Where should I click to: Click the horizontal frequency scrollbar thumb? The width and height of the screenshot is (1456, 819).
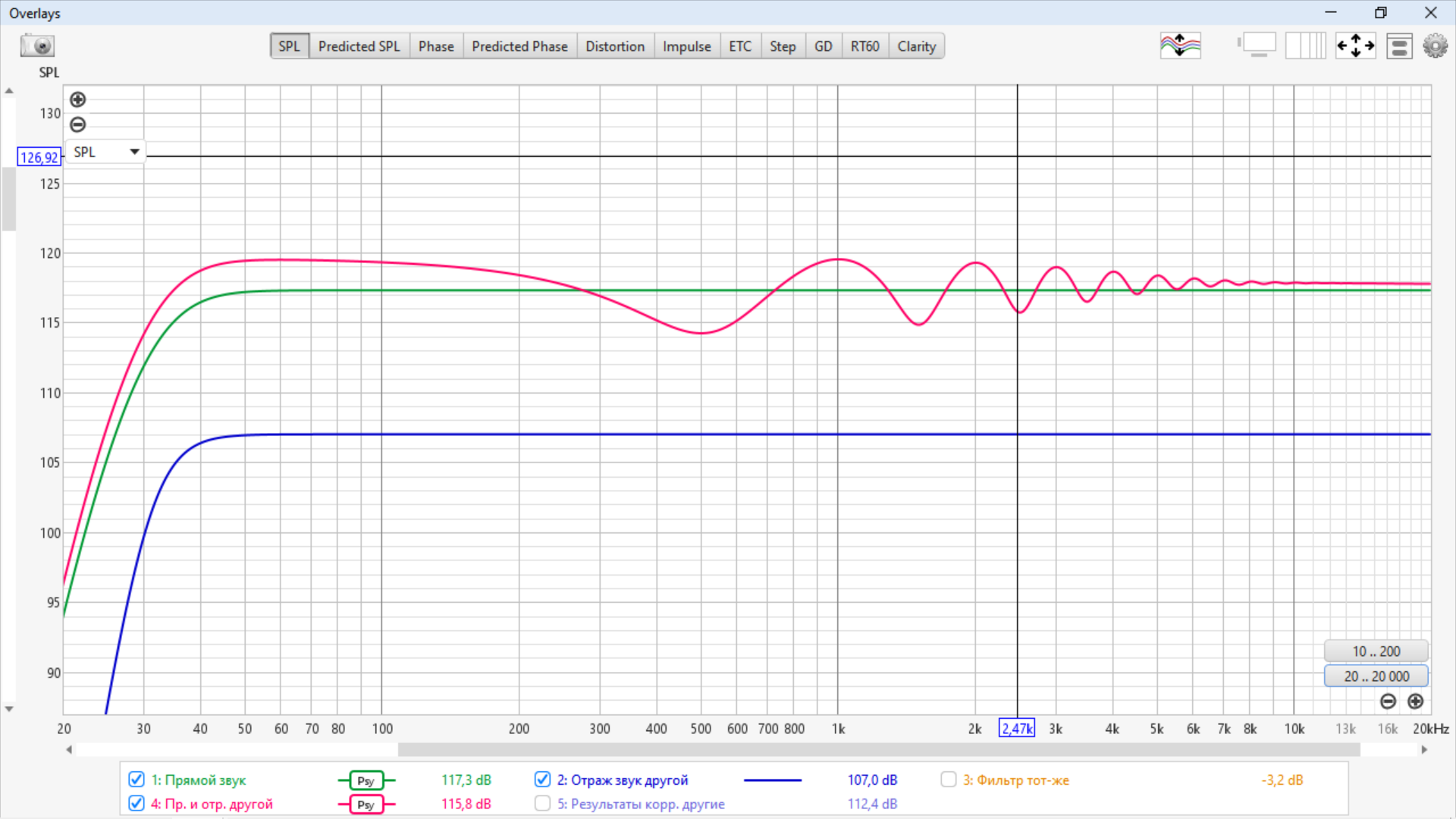(x=878, y=749)
